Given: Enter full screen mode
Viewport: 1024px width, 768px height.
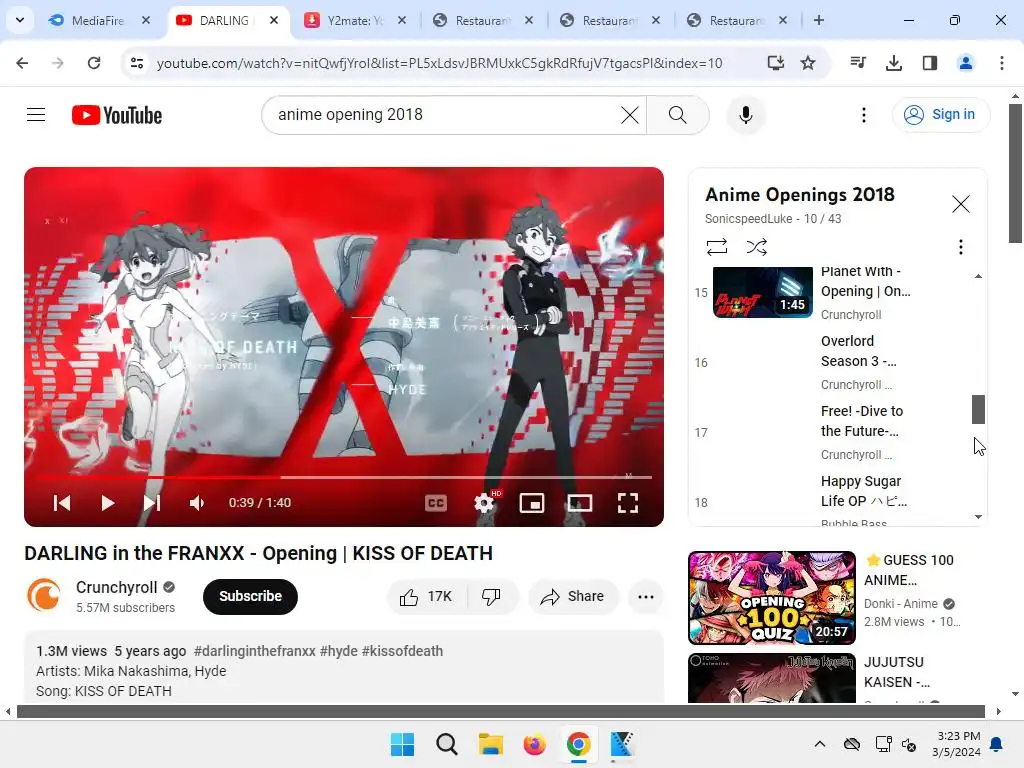Looking at the screenshot, I should [628, 502].
